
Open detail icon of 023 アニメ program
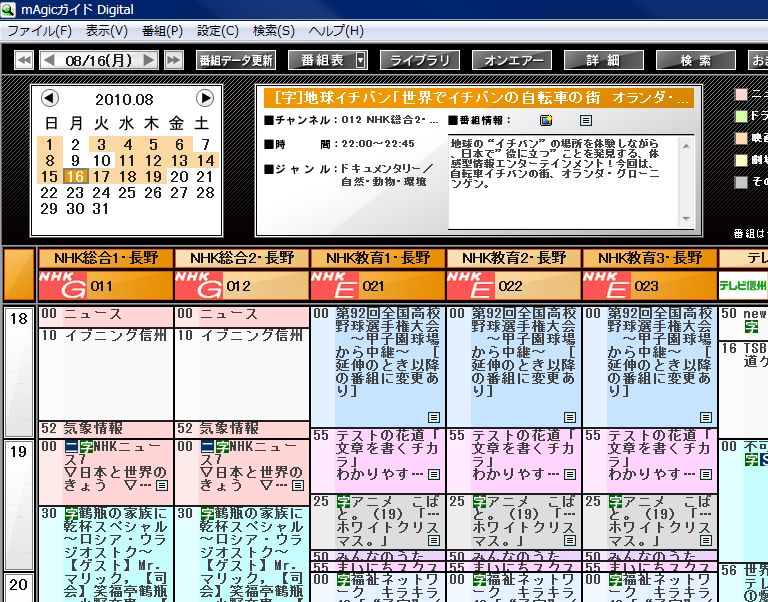(706, 540)
